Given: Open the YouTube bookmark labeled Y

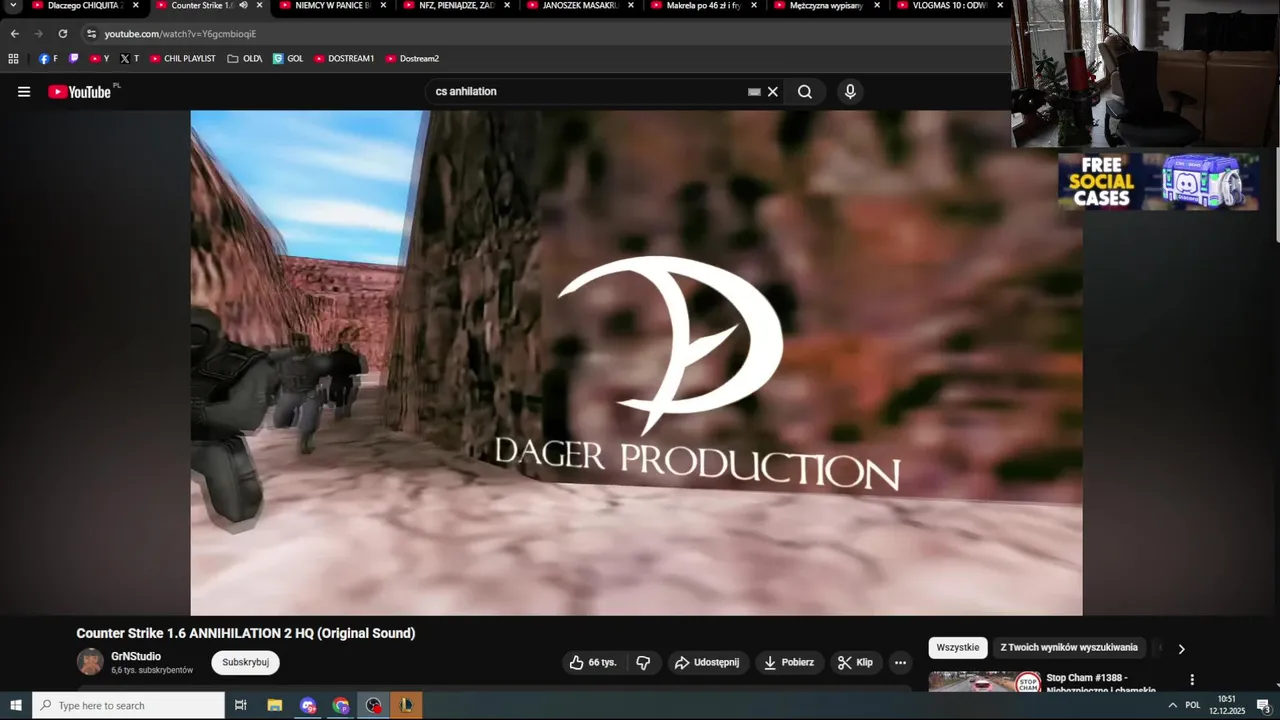Looking at the screenshot, I should 100,59.
